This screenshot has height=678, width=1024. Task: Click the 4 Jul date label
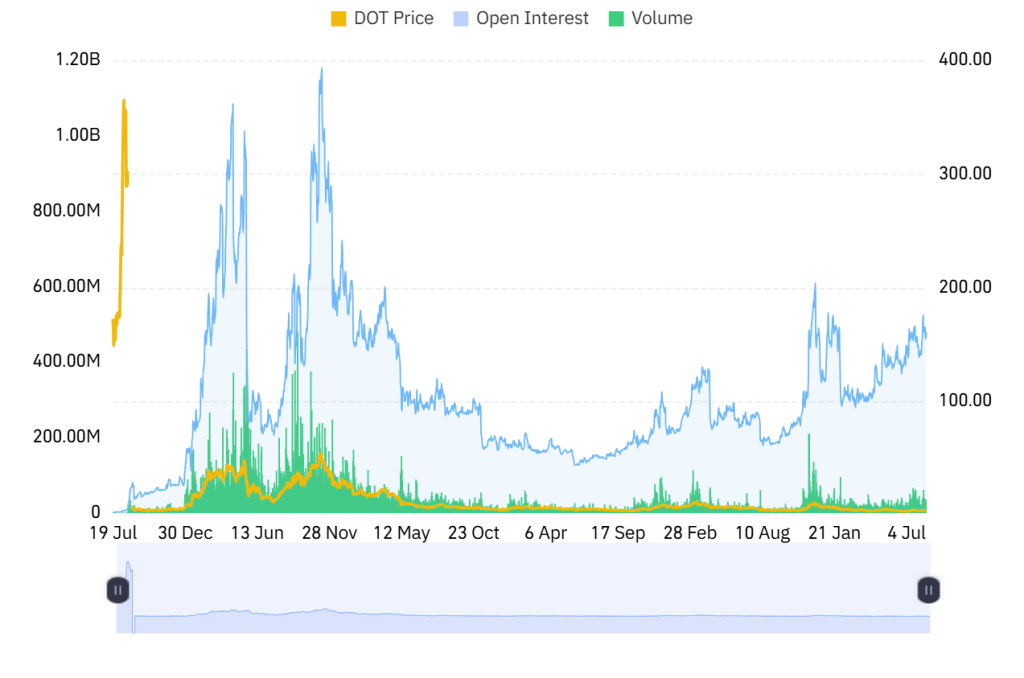906,533
